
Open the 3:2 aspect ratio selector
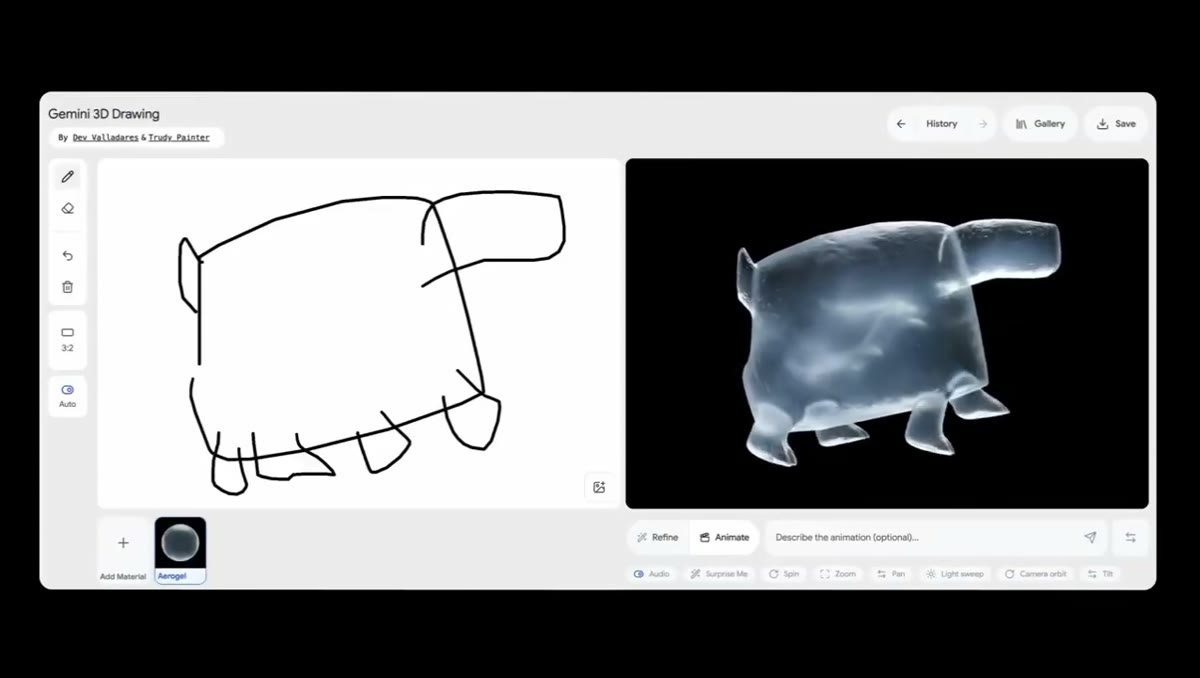click(68, 339)
